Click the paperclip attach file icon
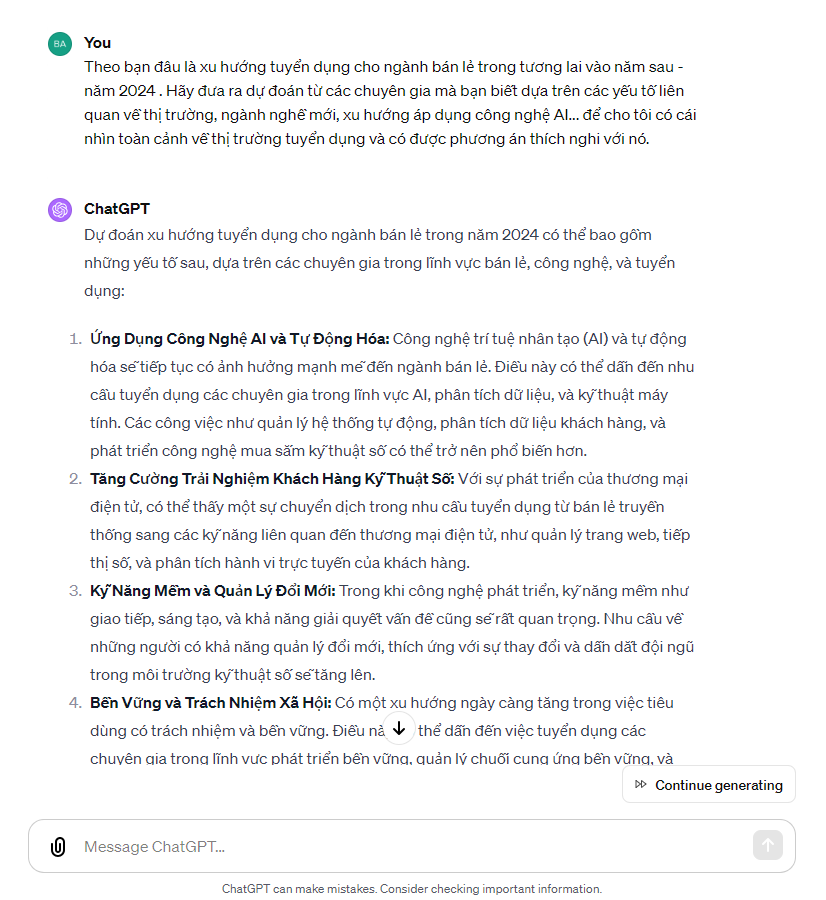Screen dimensions: 826x900 click(x=58, y=847)
